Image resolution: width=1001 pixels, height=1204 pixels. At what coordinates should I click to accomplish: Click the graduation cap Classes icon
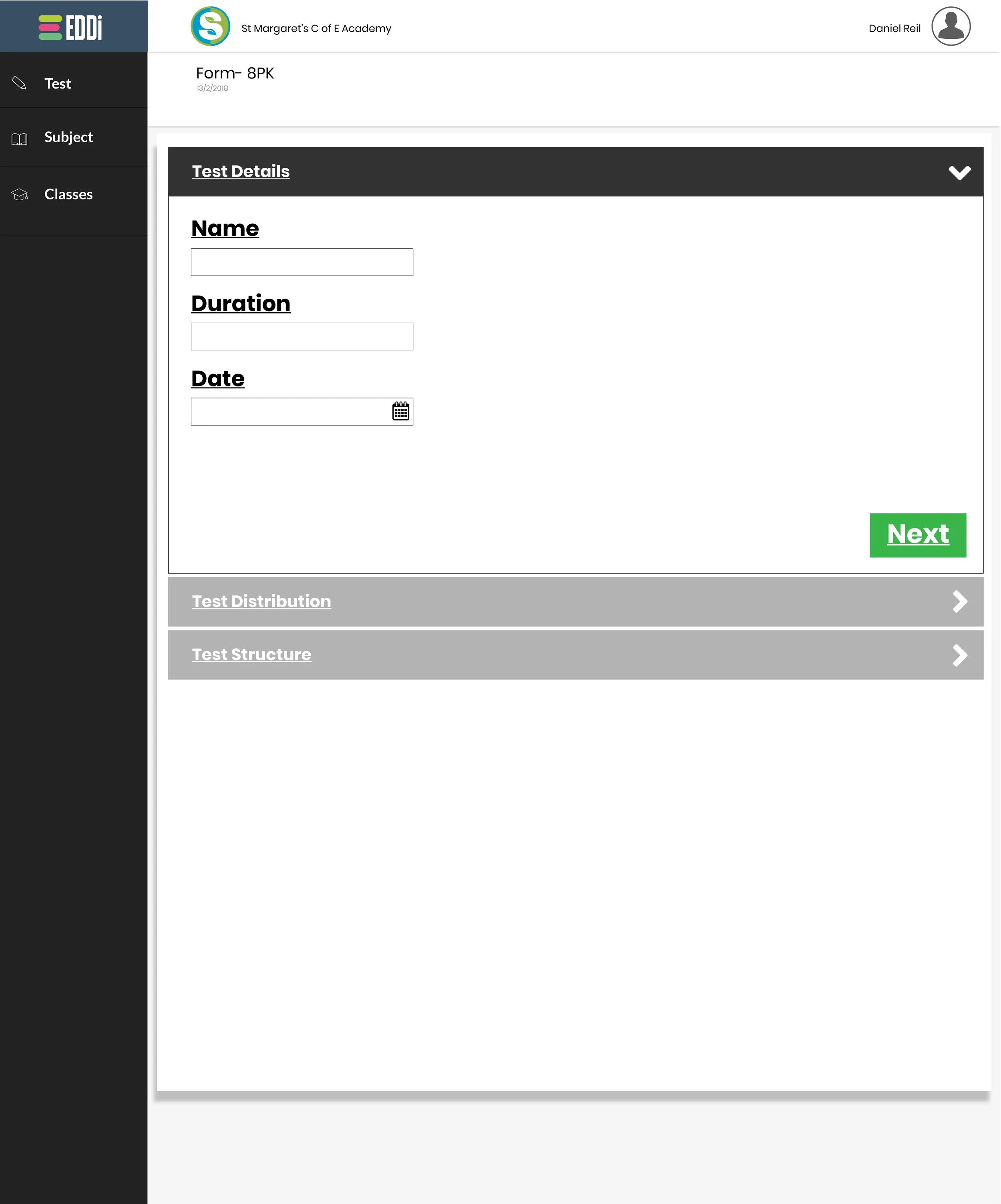coord(20,194)
